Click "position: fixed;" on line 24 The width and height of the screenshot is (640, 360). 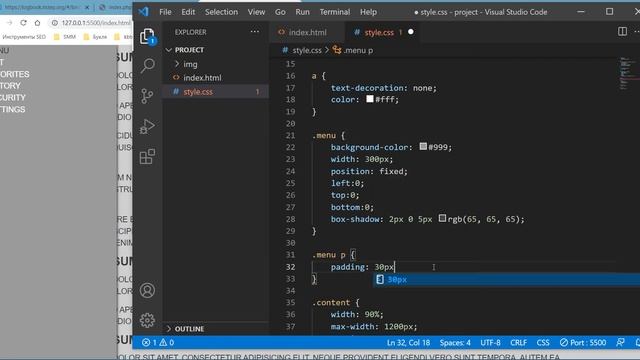click(x=369, y=171)
